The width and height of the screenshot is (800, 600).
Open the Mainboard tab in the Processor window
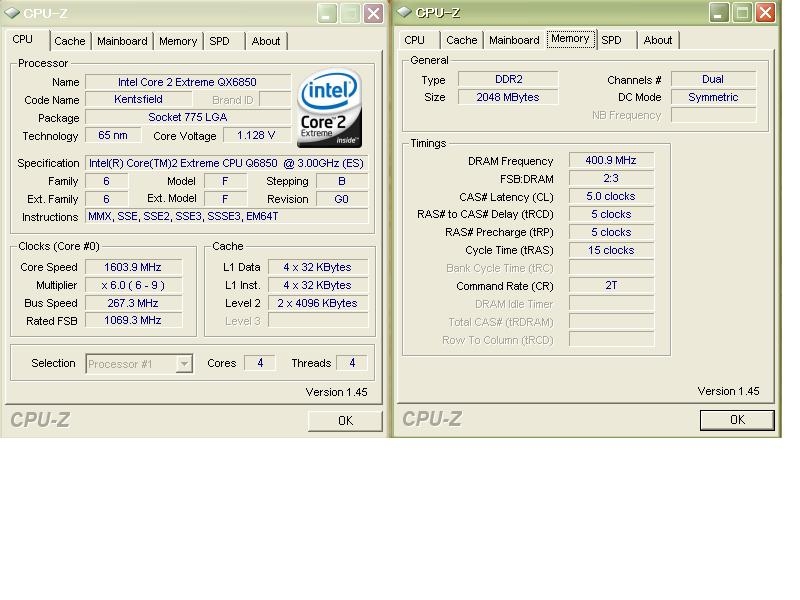pos(122,41)
